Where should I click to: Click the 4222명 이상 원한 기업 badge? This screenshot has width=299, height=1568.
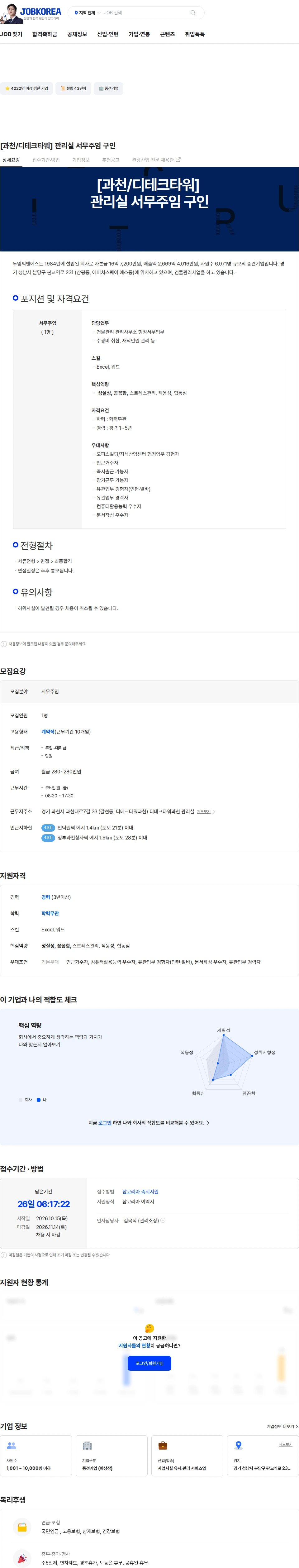pos(26,88)
